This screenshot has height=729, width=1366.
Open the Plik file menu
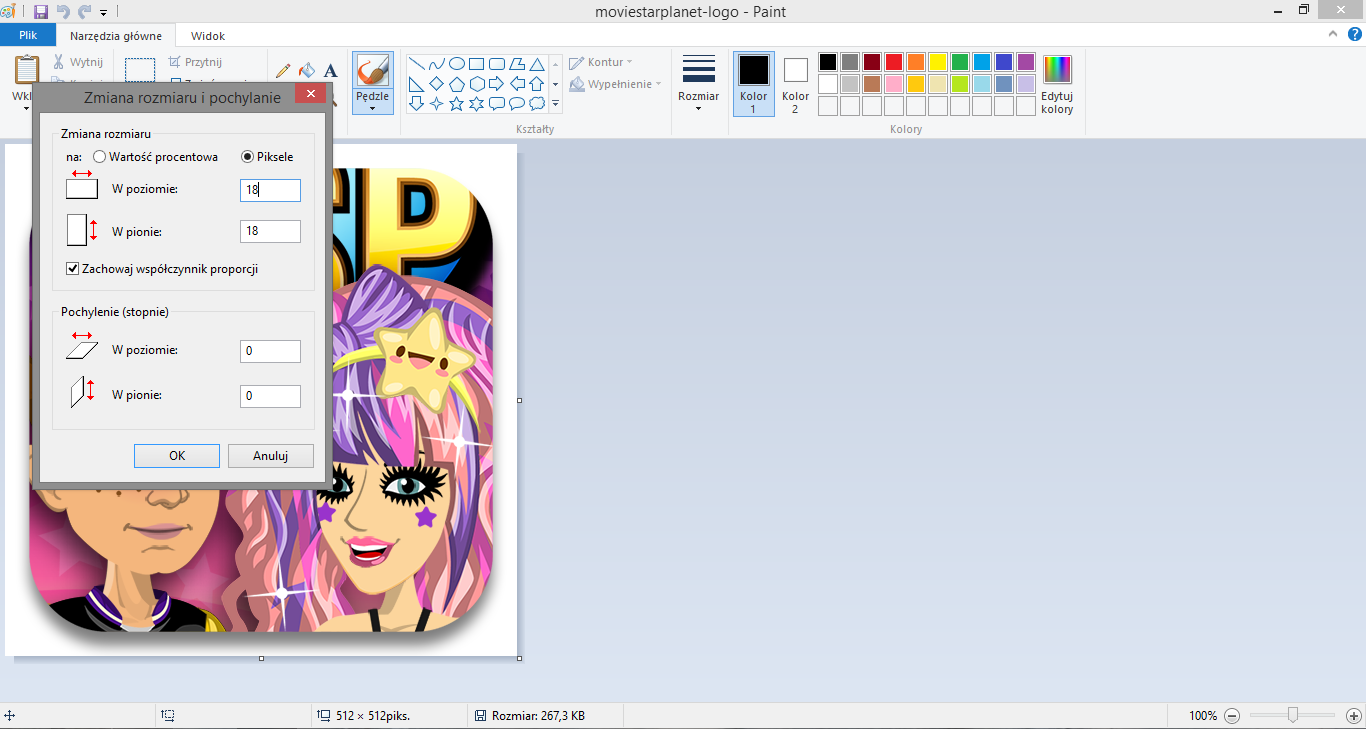tap(28, 35)
